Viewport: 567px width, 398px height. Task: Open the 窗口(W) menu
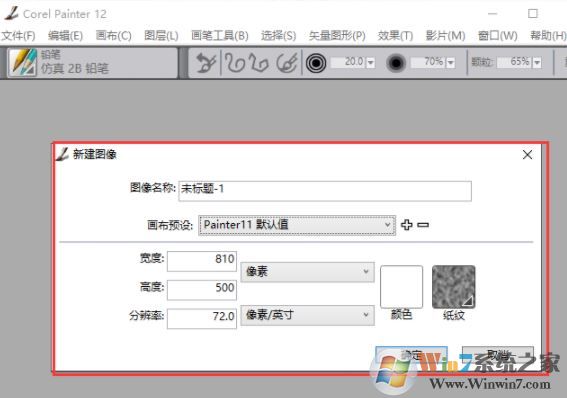point(498,36)
